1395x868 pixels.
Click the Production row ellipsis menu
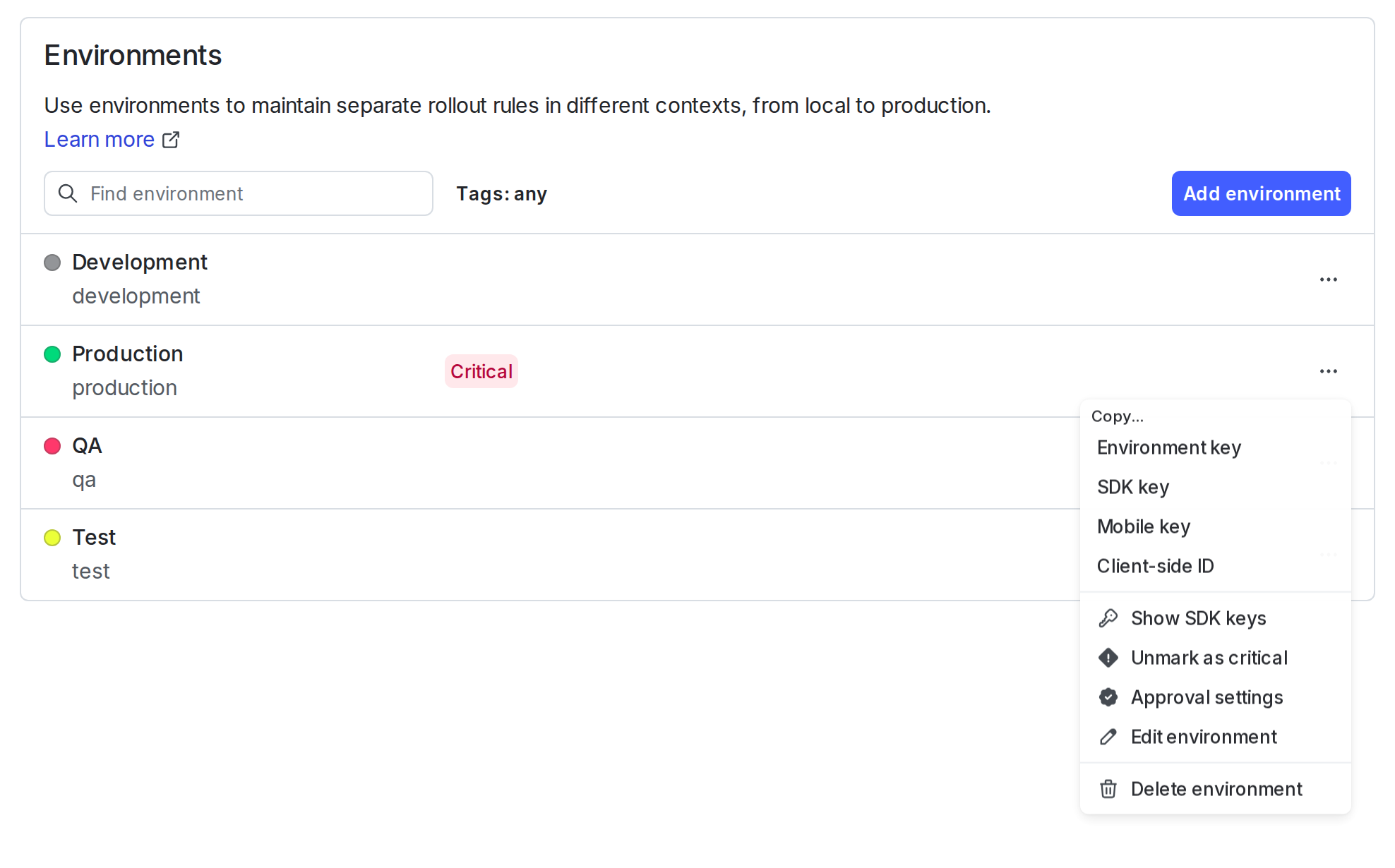click(x=1328, y=371)
